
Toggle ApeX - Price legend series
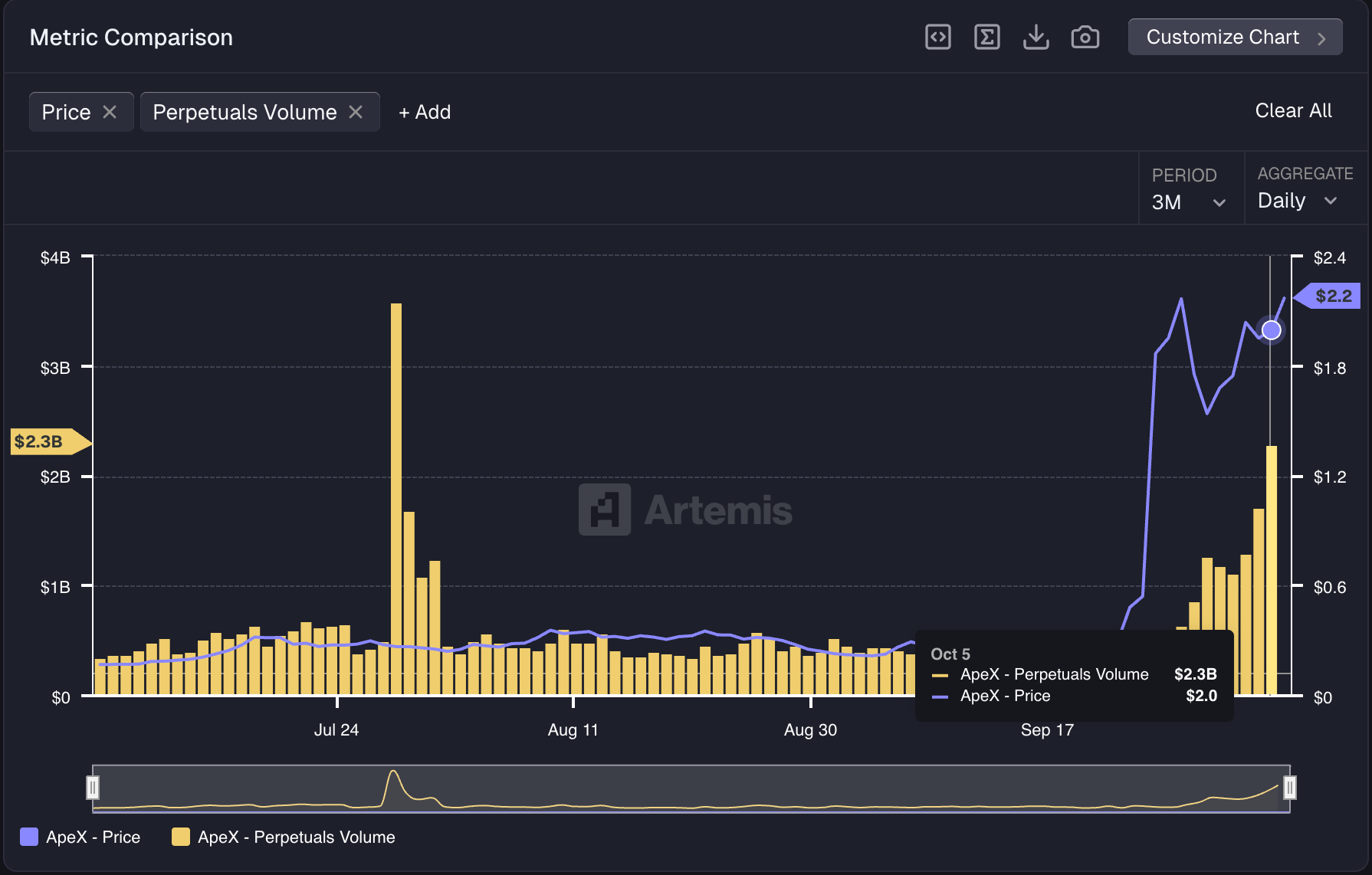80,837
